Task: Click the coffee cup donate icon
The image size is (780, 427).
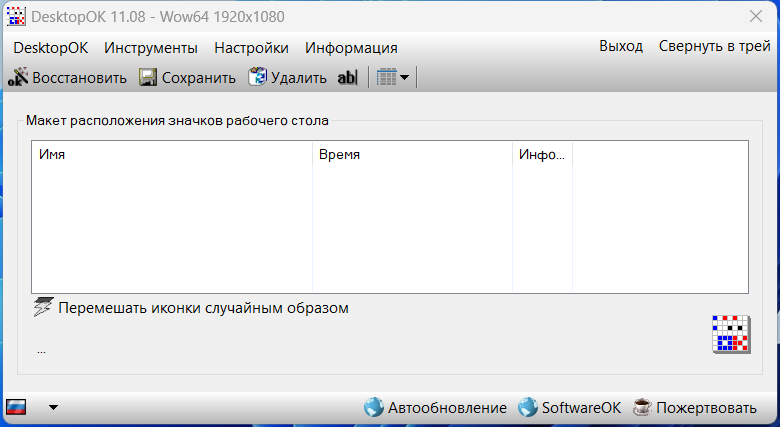Action: click(x=642, y=407)
